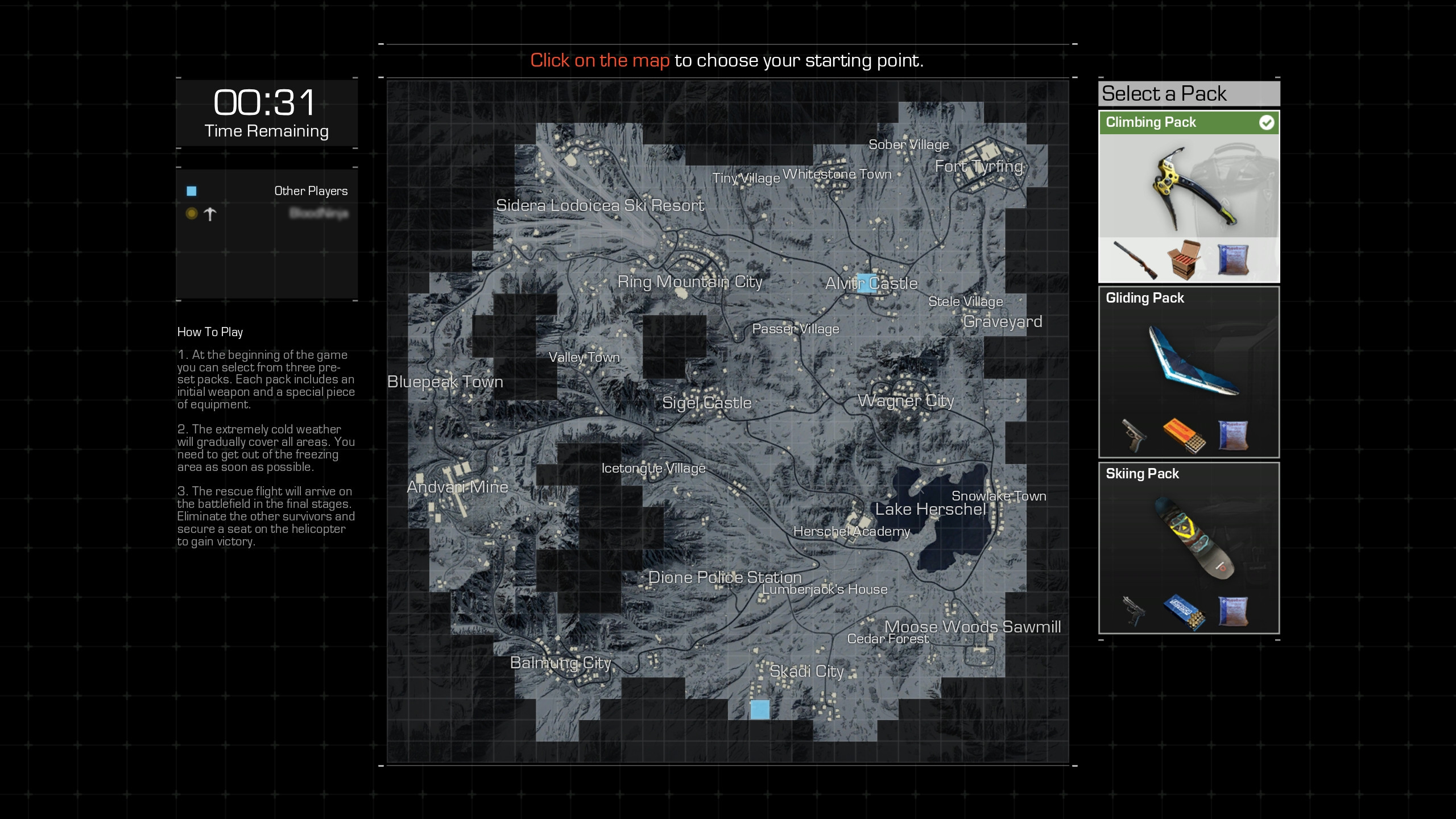The image size is (1456, 819).
Task: Pick Snowlake Town on the map
Action: click(999, 496)
